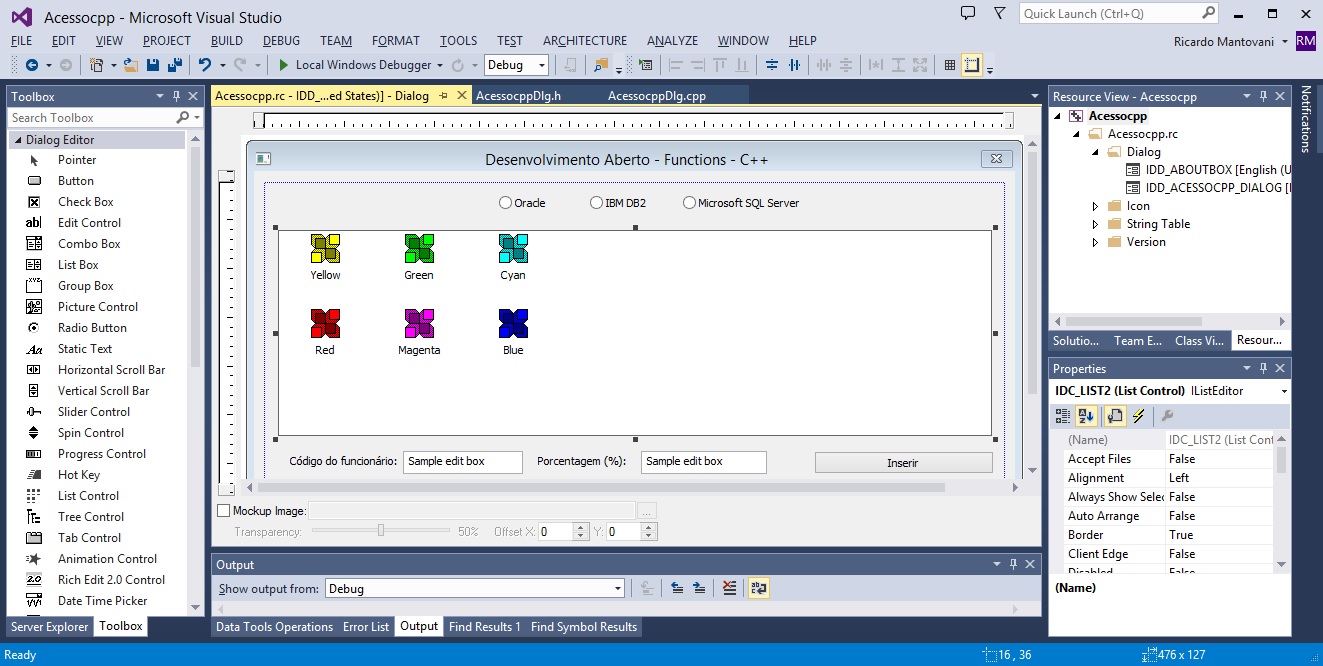
Task: Click the Undo arrow in the toolbar
Action: pos(204,65)
